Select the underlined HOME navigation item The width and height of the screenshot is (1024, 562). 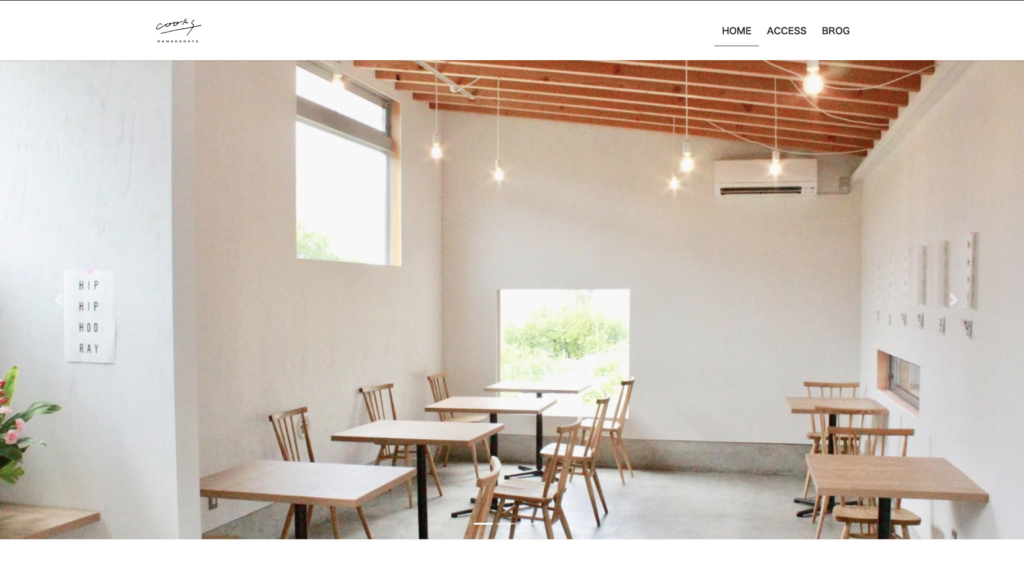(x=736, y=31)
